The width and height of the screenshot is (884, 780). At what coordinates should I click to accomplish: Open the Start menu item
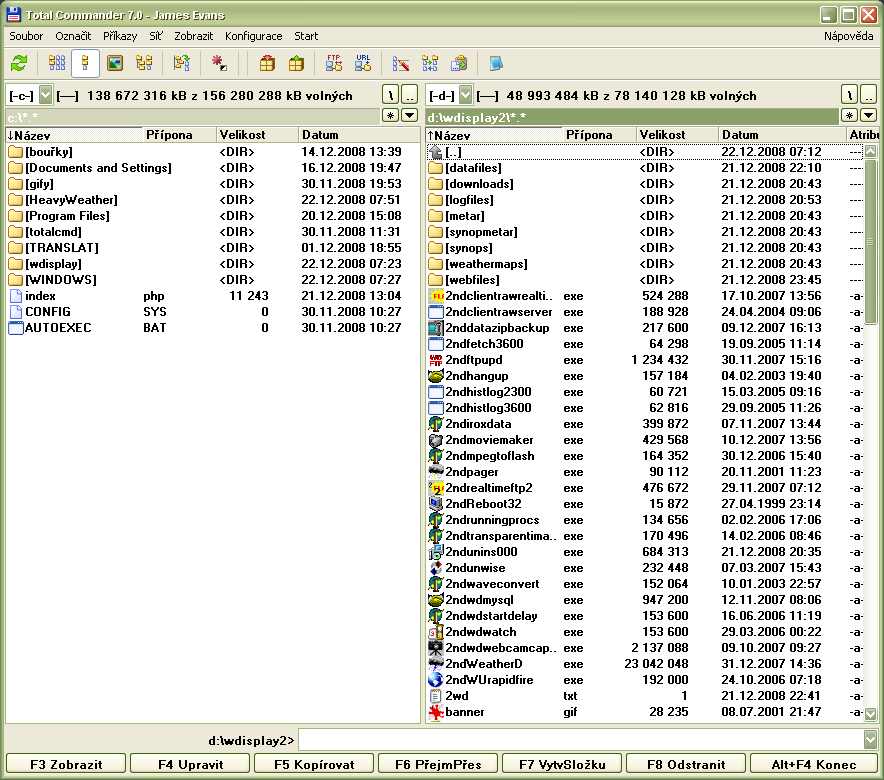pos(306,36)
